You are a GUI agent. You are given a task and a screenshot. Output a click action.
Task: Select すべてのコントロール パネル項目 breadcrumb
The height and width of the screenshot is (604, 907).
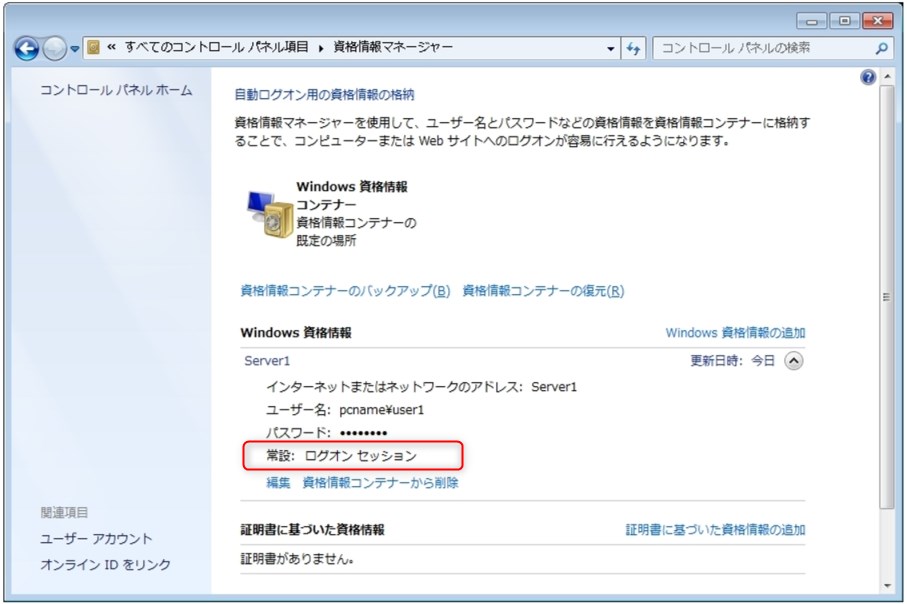point(216,47)
